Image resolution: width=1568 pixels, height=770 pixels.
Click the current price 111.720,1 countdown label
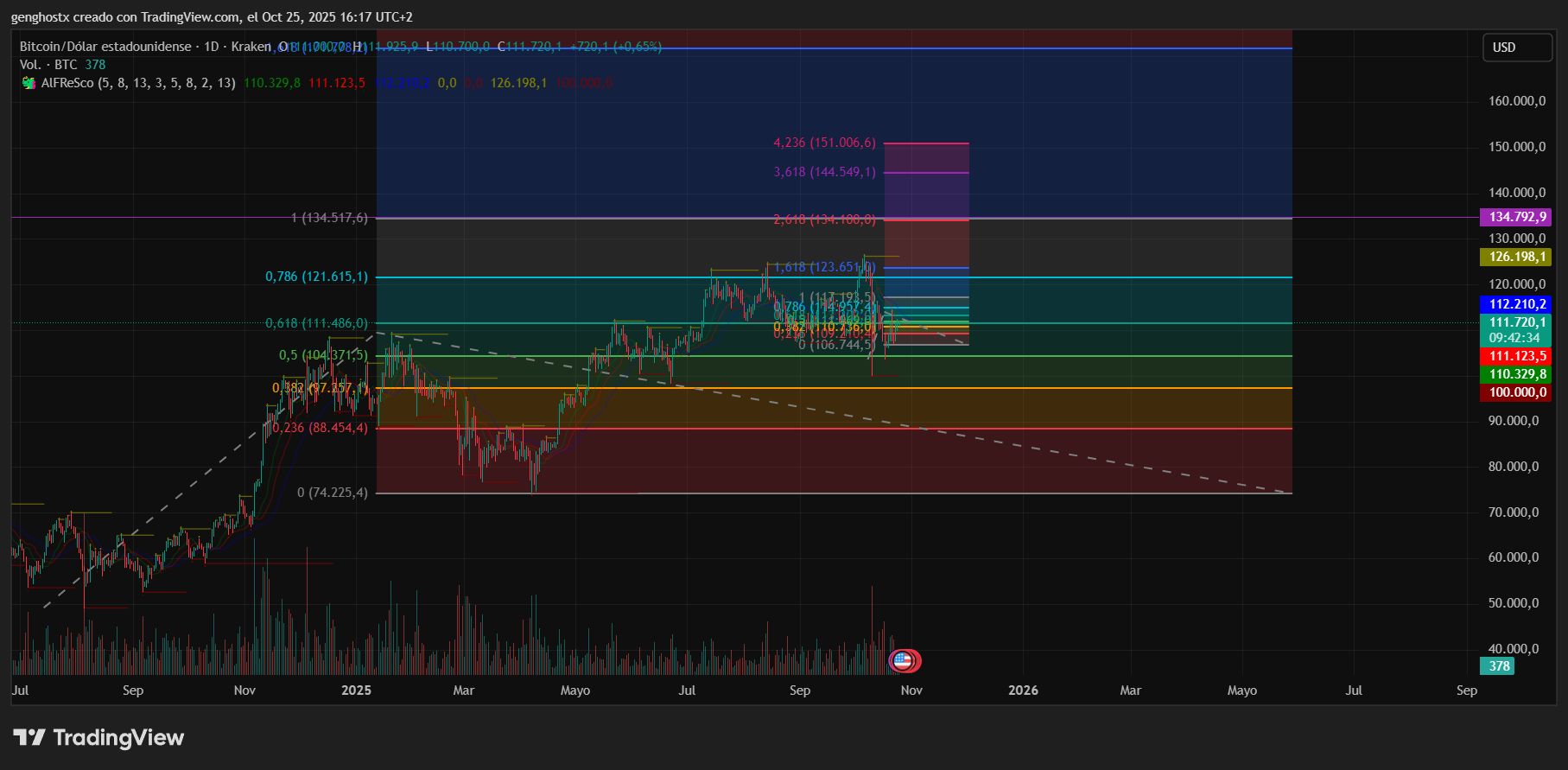(1516, 330)
